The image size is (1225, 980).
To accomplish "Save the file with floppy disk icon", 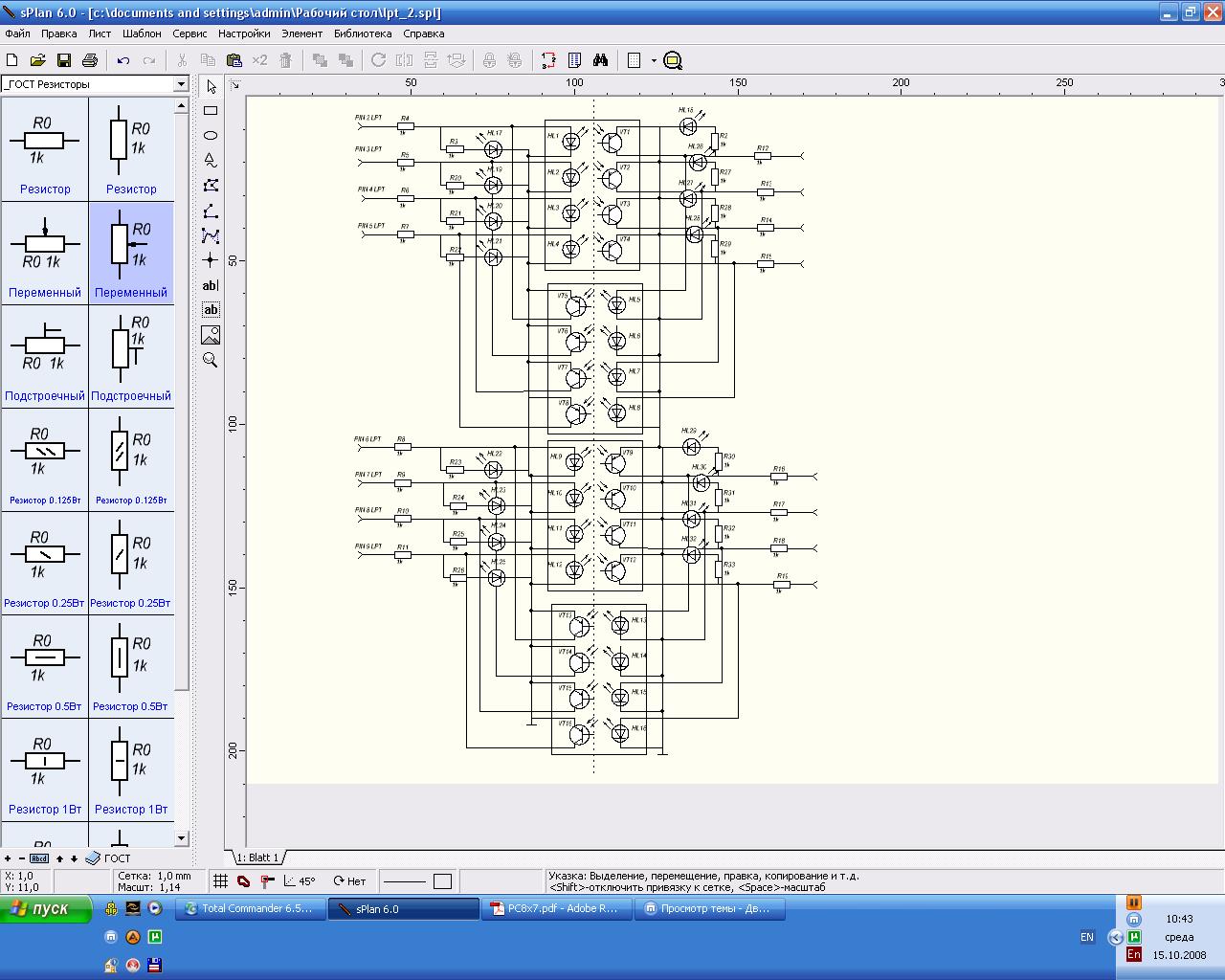I will 64,60.
